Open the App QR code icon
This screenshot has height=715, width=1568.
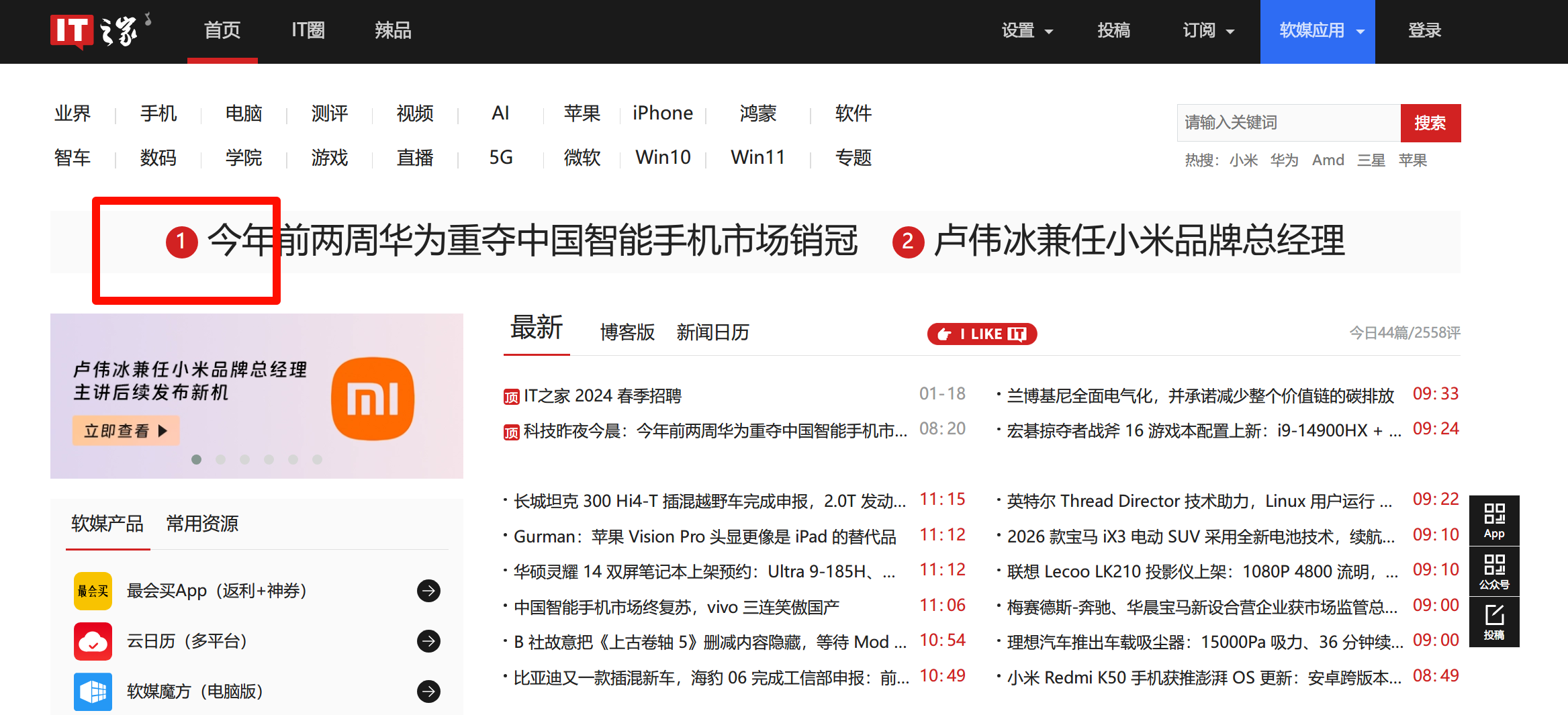pyautogui.click(x=1494, y=520)
